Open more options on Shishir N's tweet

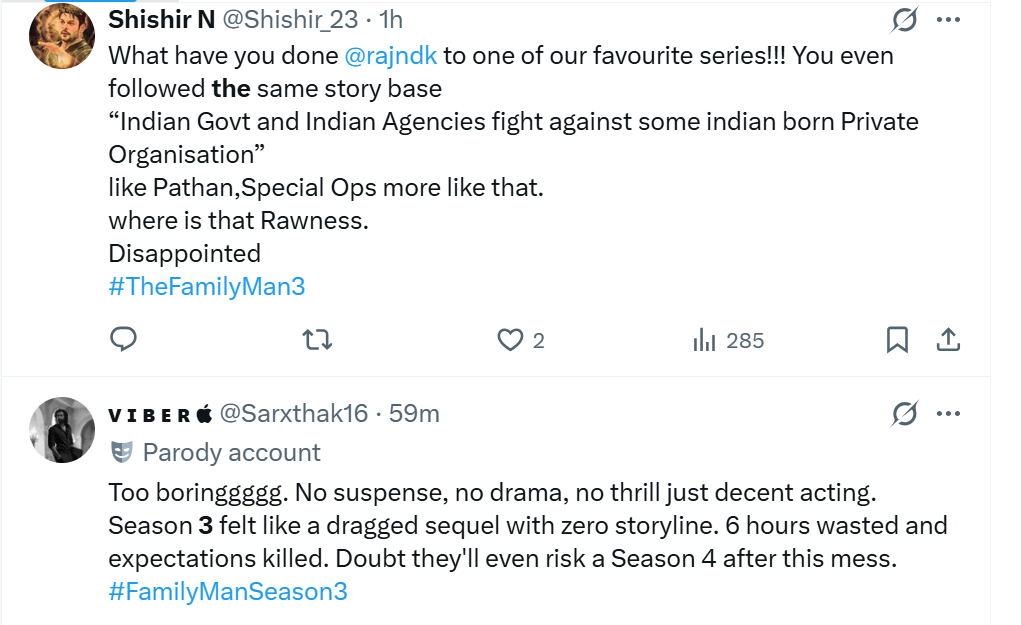pos(949,19)
